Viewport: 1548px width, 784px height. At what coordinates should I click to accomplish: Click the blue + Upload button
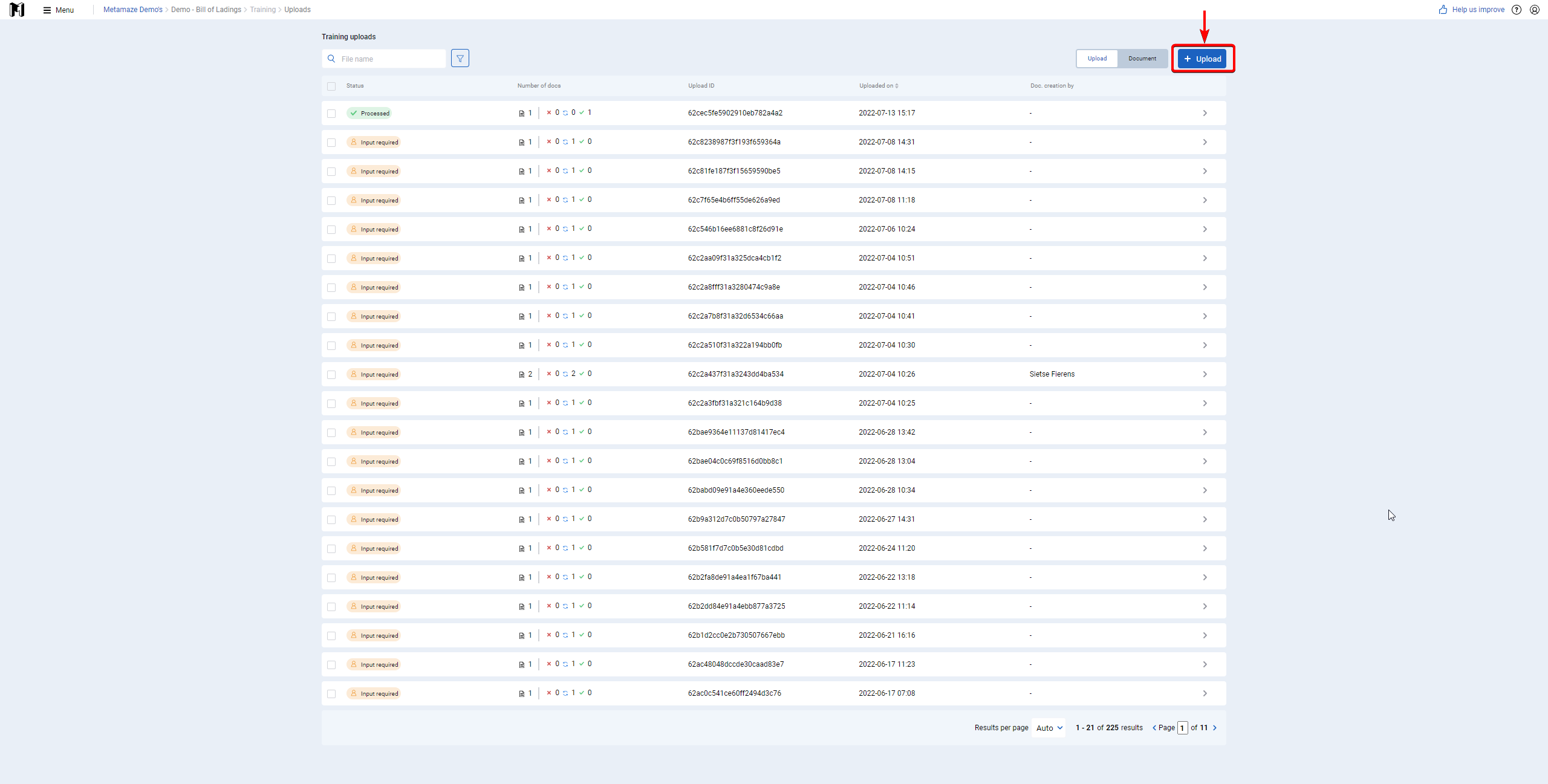(1202, 59)
